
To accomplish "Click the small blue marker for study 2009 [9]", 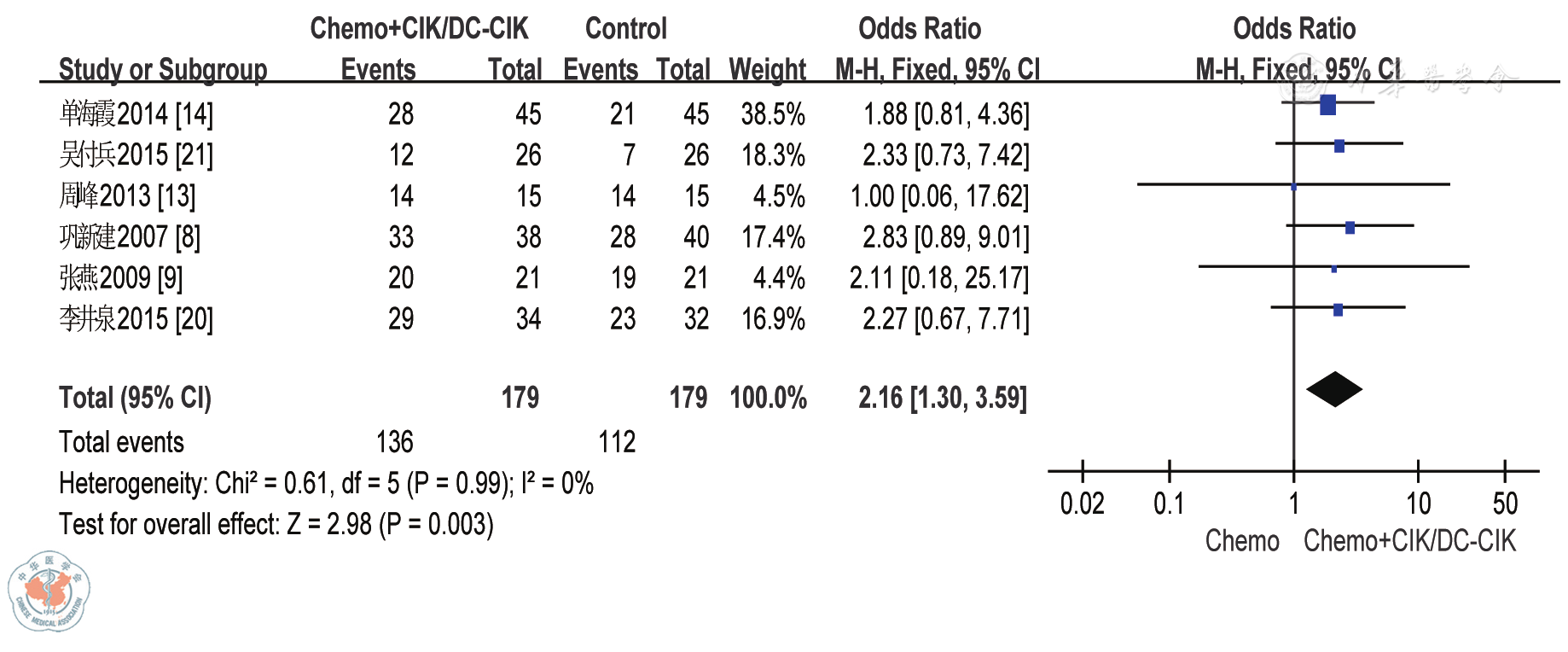I will tap(1333, 269).
